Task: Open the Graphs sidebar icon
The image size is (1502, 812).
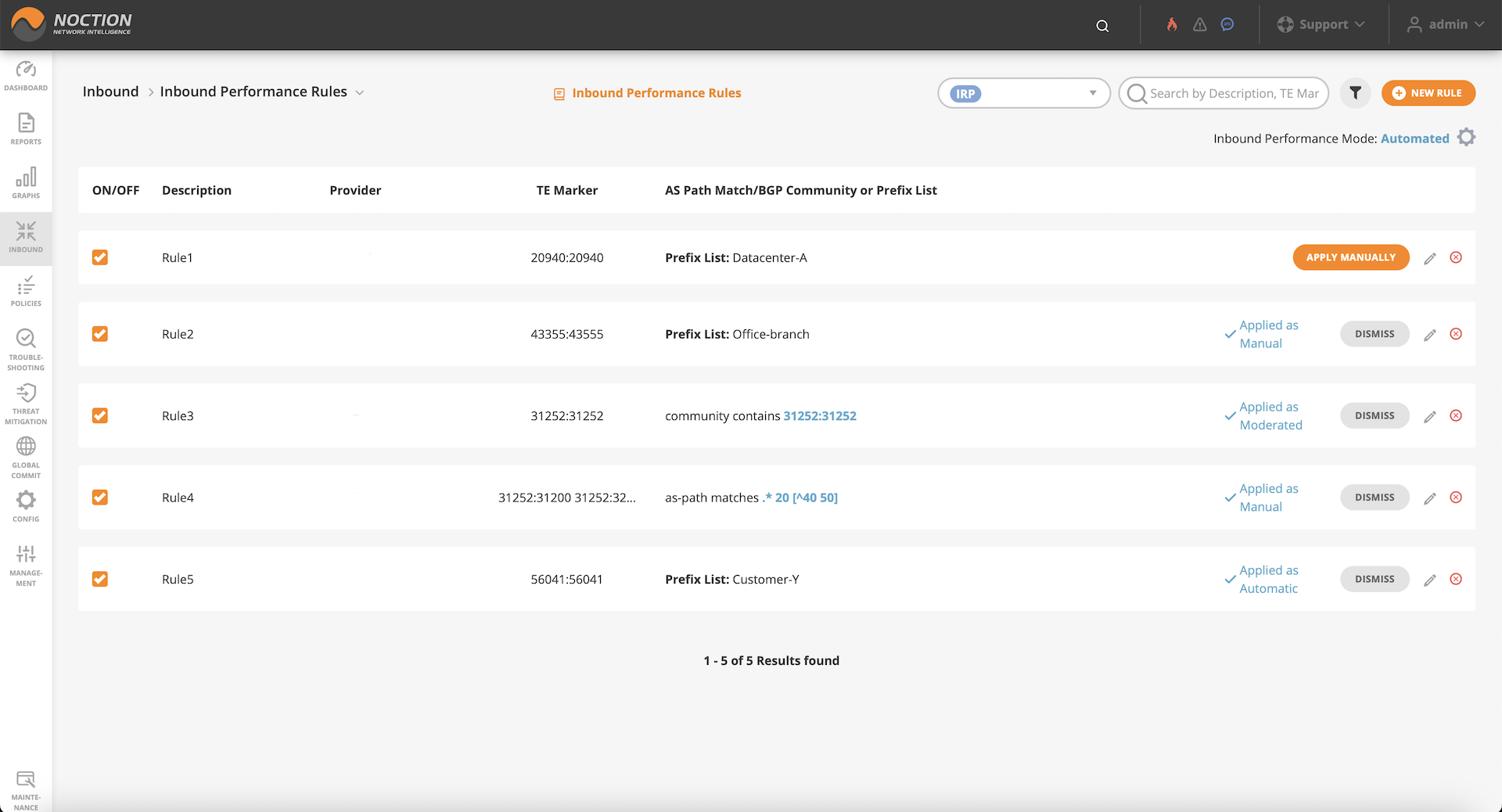Action: [26, 183]
